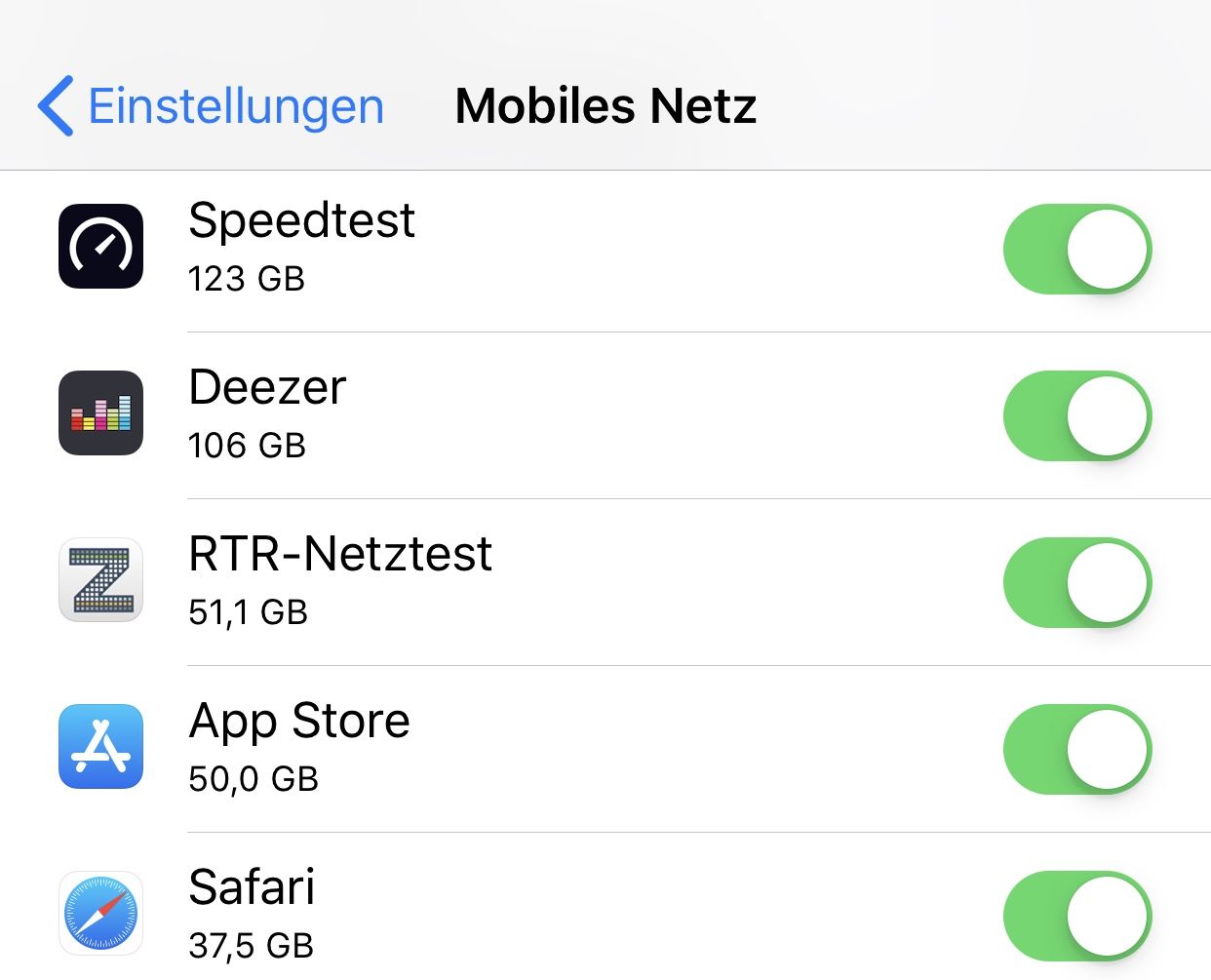The height and width of the screenshot is (980, 1211).
Task: Tap the App Store name text
Action: 299,721
